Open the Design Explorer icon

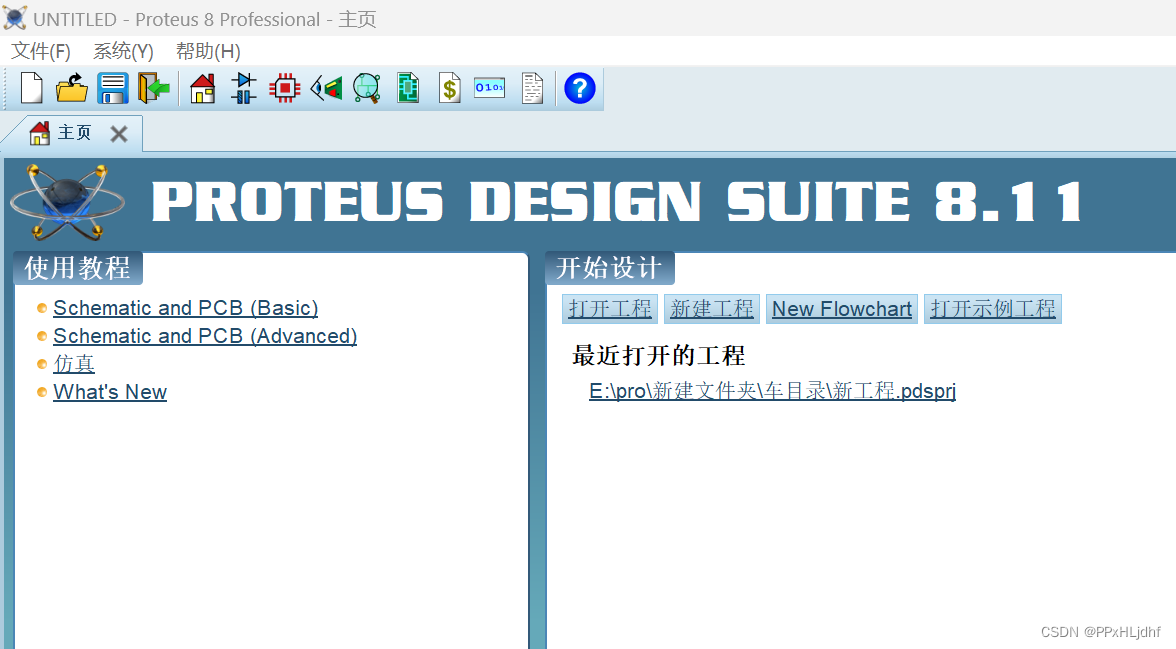408,89
